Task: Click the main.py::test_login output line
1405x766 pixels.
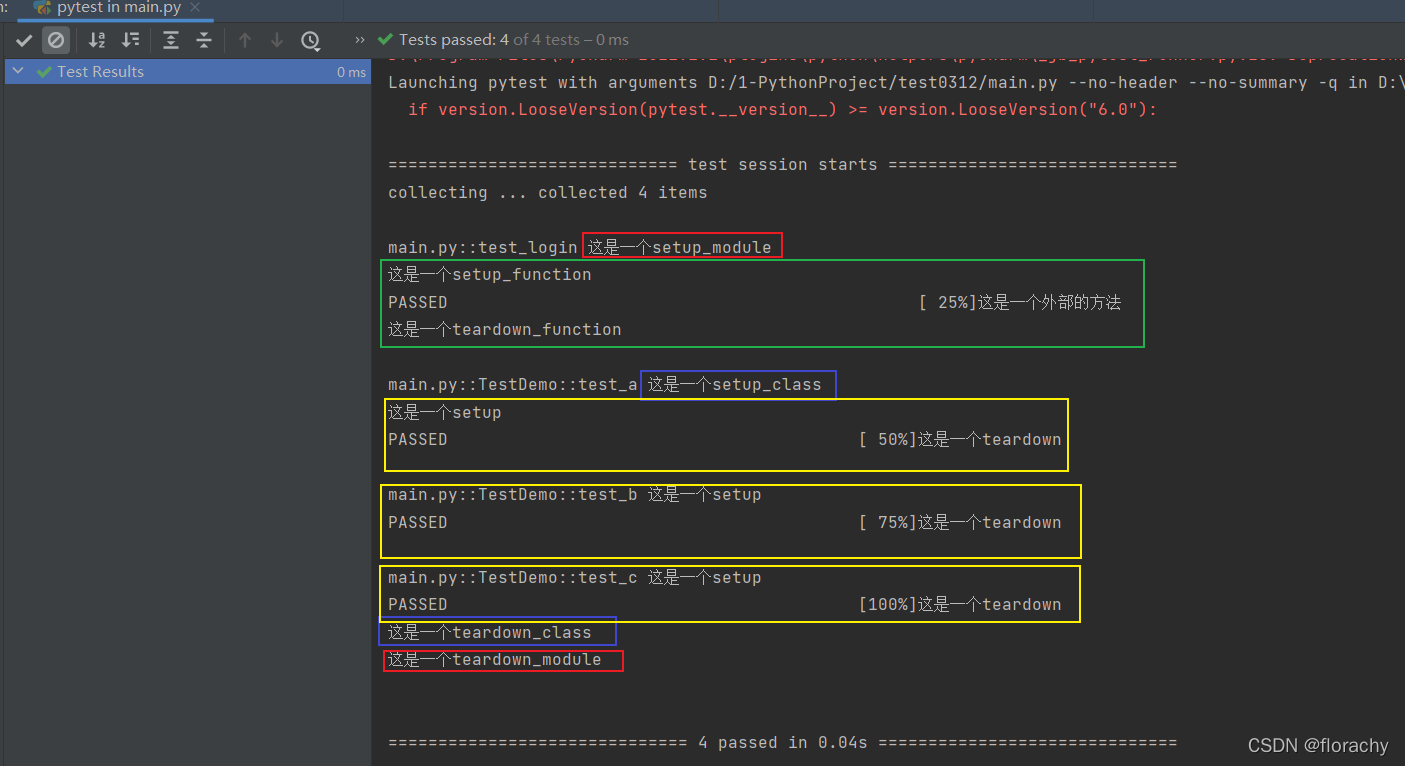Action: [483, 247]
